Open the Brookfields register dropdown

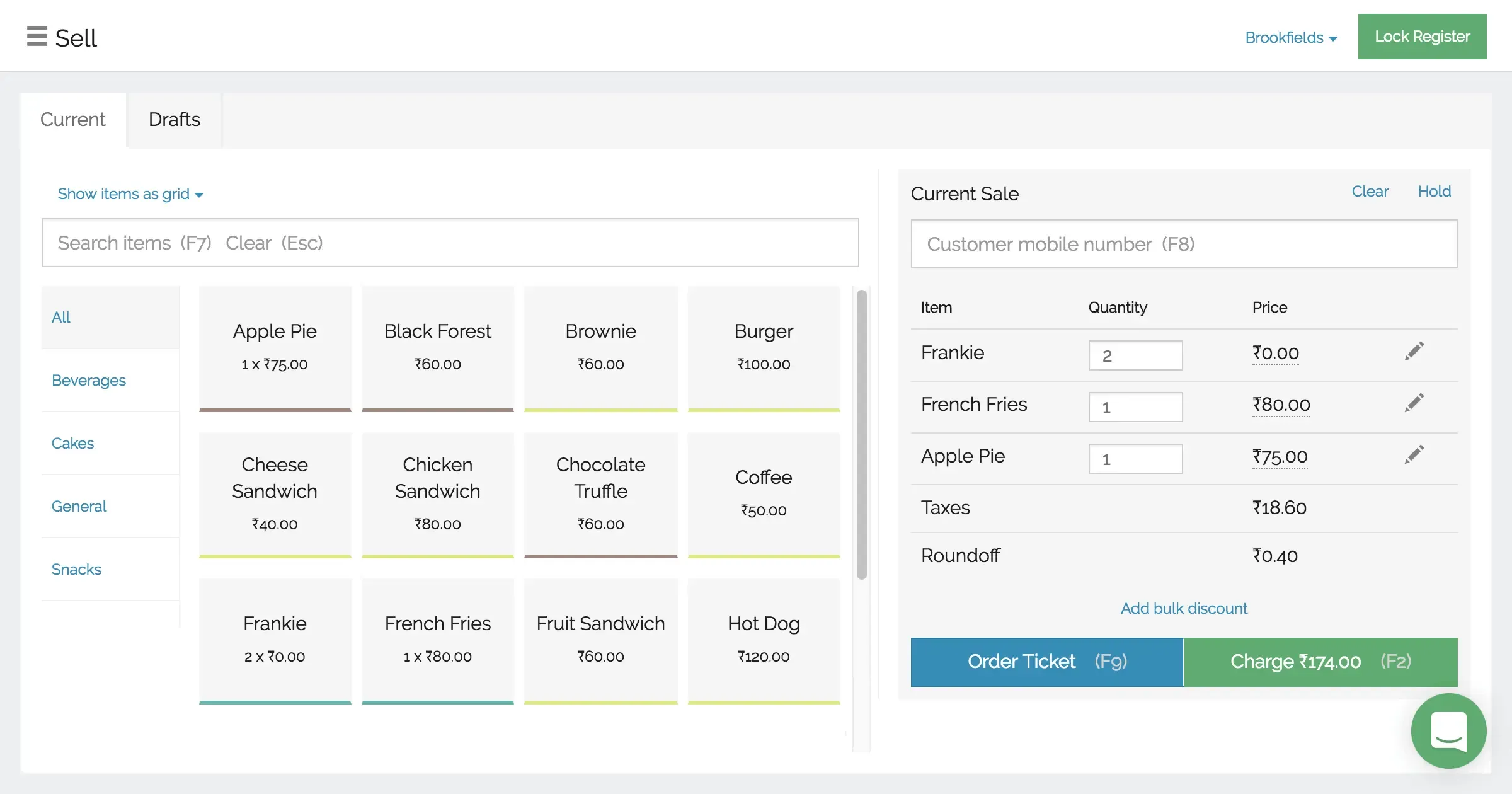click(x=1291, y=37)
